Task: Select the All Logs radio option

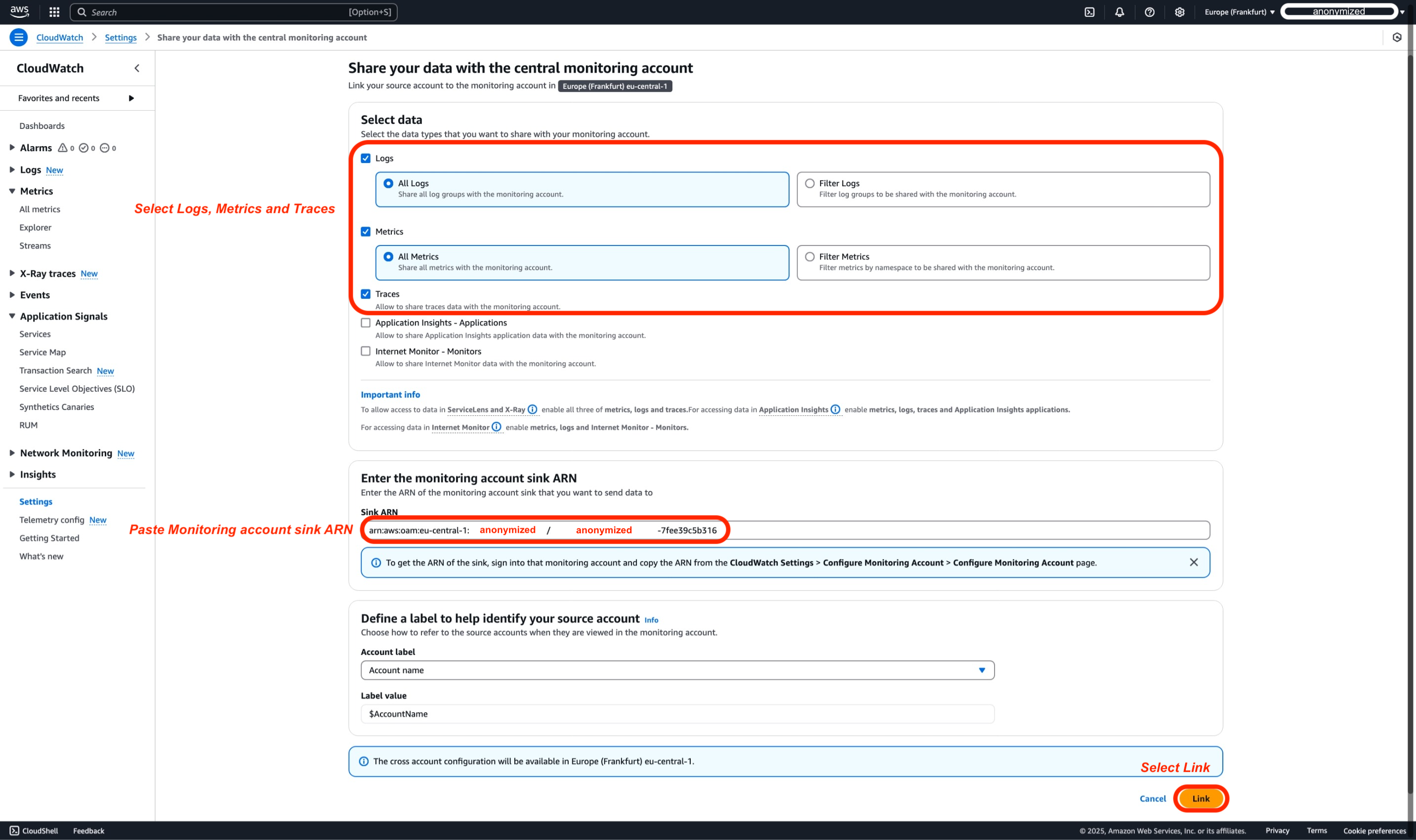Action: (388, 183)
